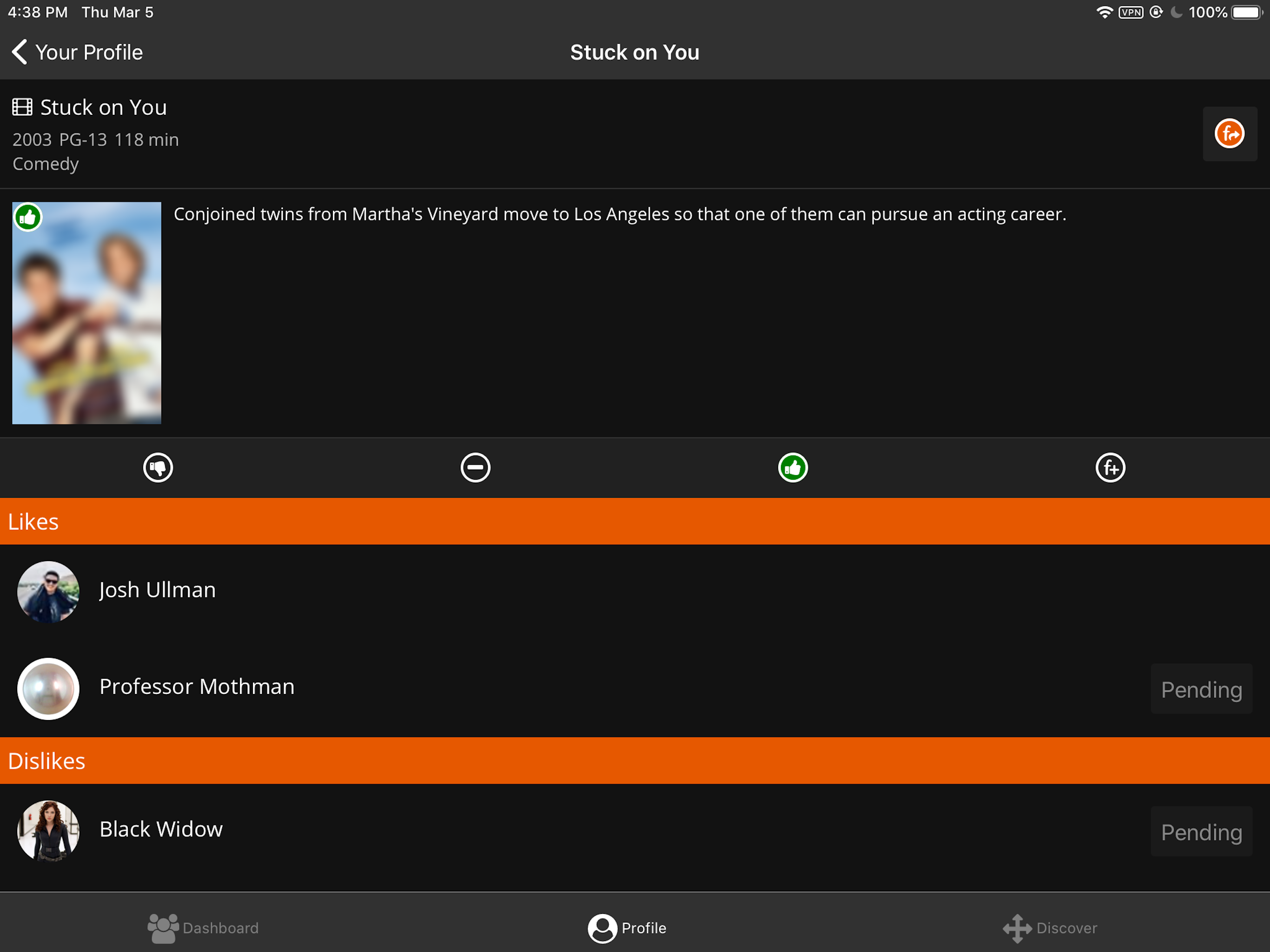Select the Black Widow name
1270x952 pixels.
(x=161, y=829)
